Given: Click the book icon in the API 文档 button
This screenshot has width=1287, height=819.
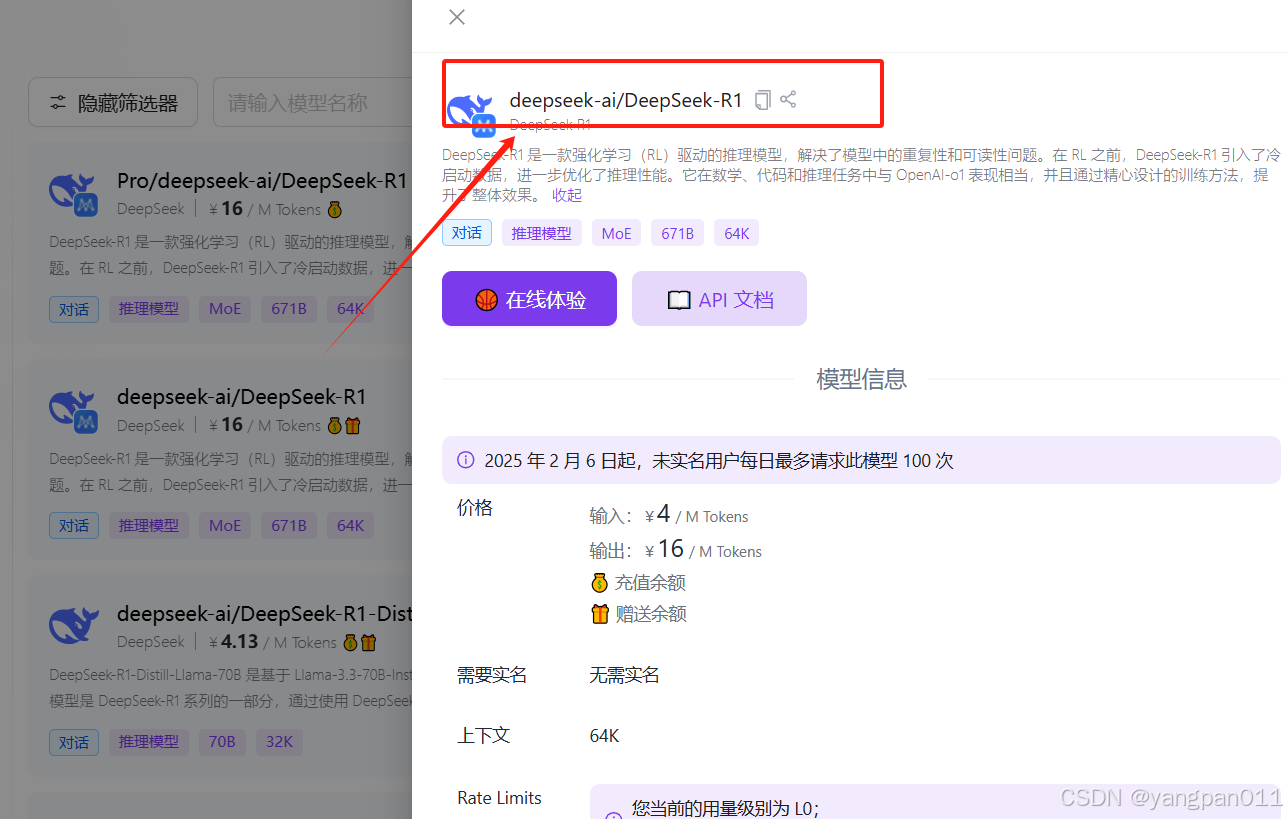Looking at the screenshot, I should [679, 300].
